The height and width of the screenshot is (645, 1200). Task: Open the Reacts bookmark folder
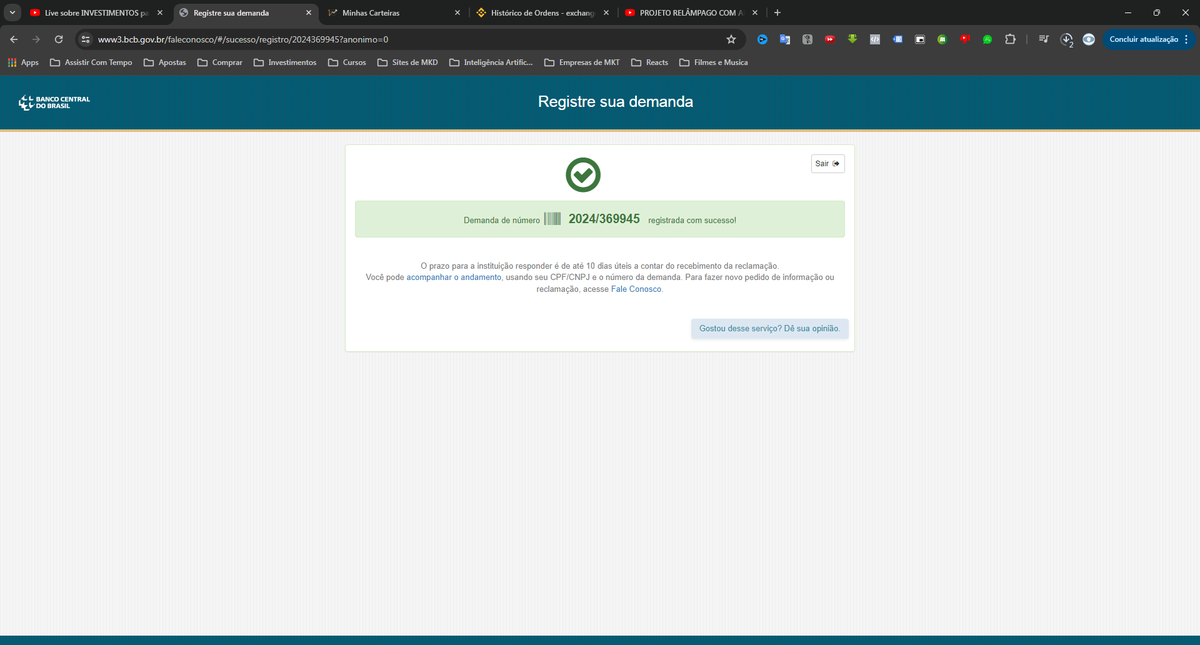pyautogui.click(x=649, y=62)
